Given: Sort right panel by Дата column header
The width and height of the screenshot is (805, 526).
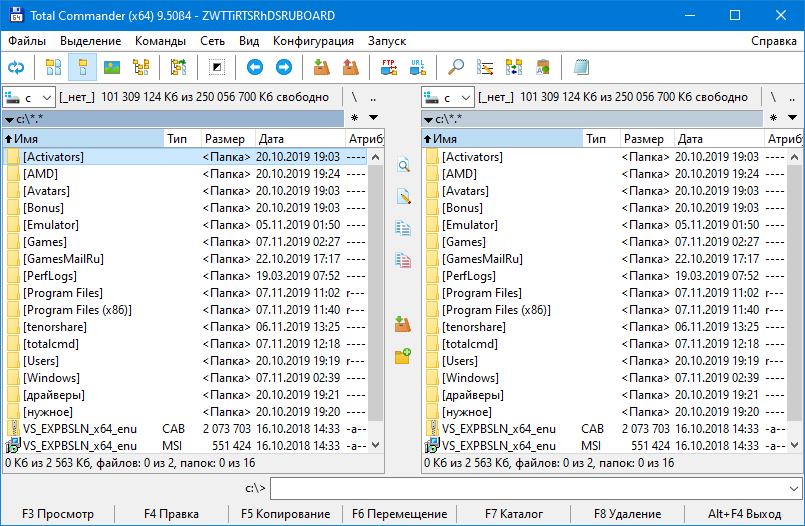Looking at the screenshot, I should click(x=718, y=139).
